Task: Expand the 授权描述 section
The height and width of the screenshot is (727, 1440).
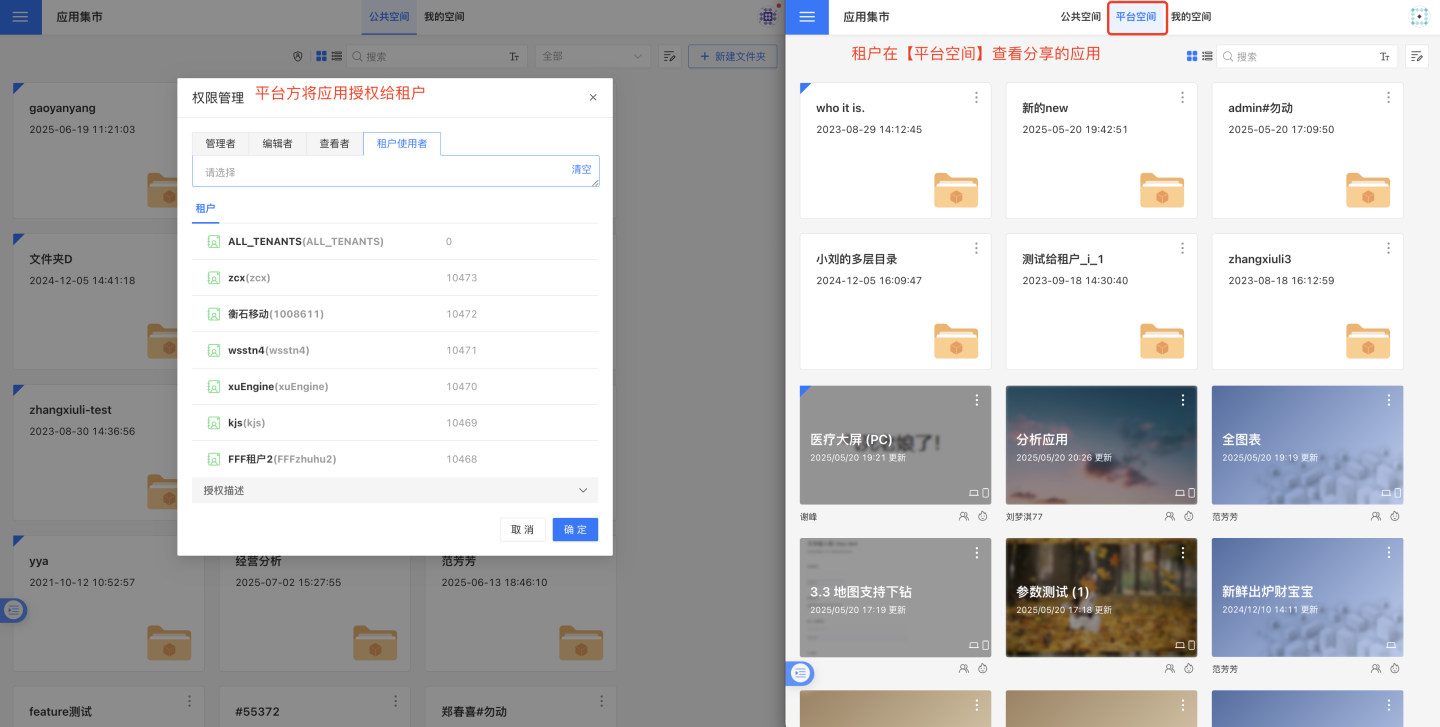Action: click(x=394, y=490)
